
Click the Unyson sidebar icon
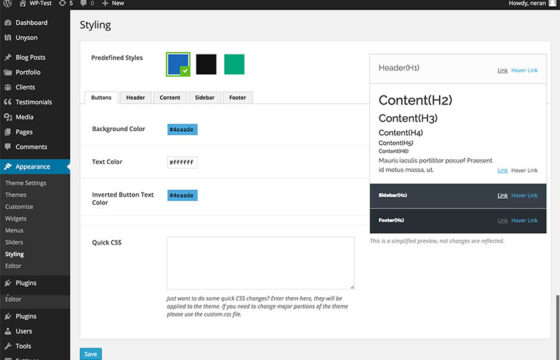8,38
